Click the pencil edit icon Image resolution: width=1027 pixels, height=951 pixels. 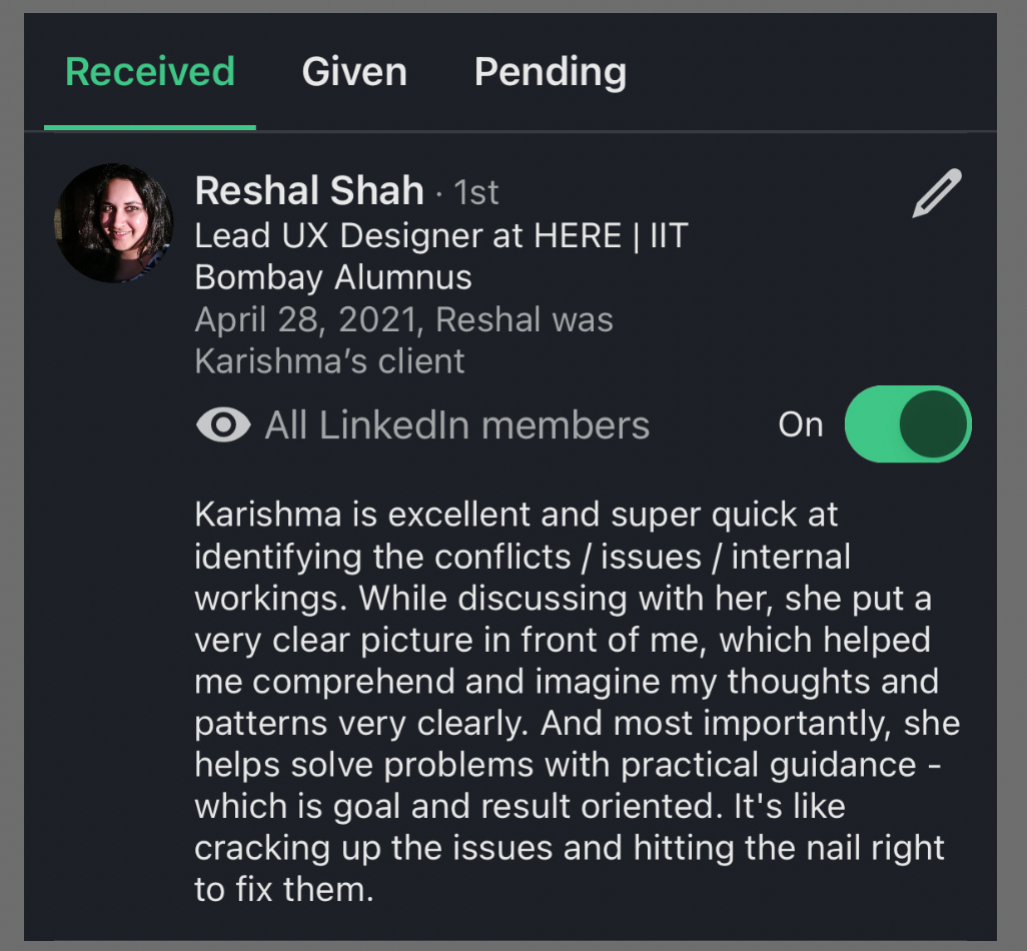pyautogui.click(x=936, y=193)
